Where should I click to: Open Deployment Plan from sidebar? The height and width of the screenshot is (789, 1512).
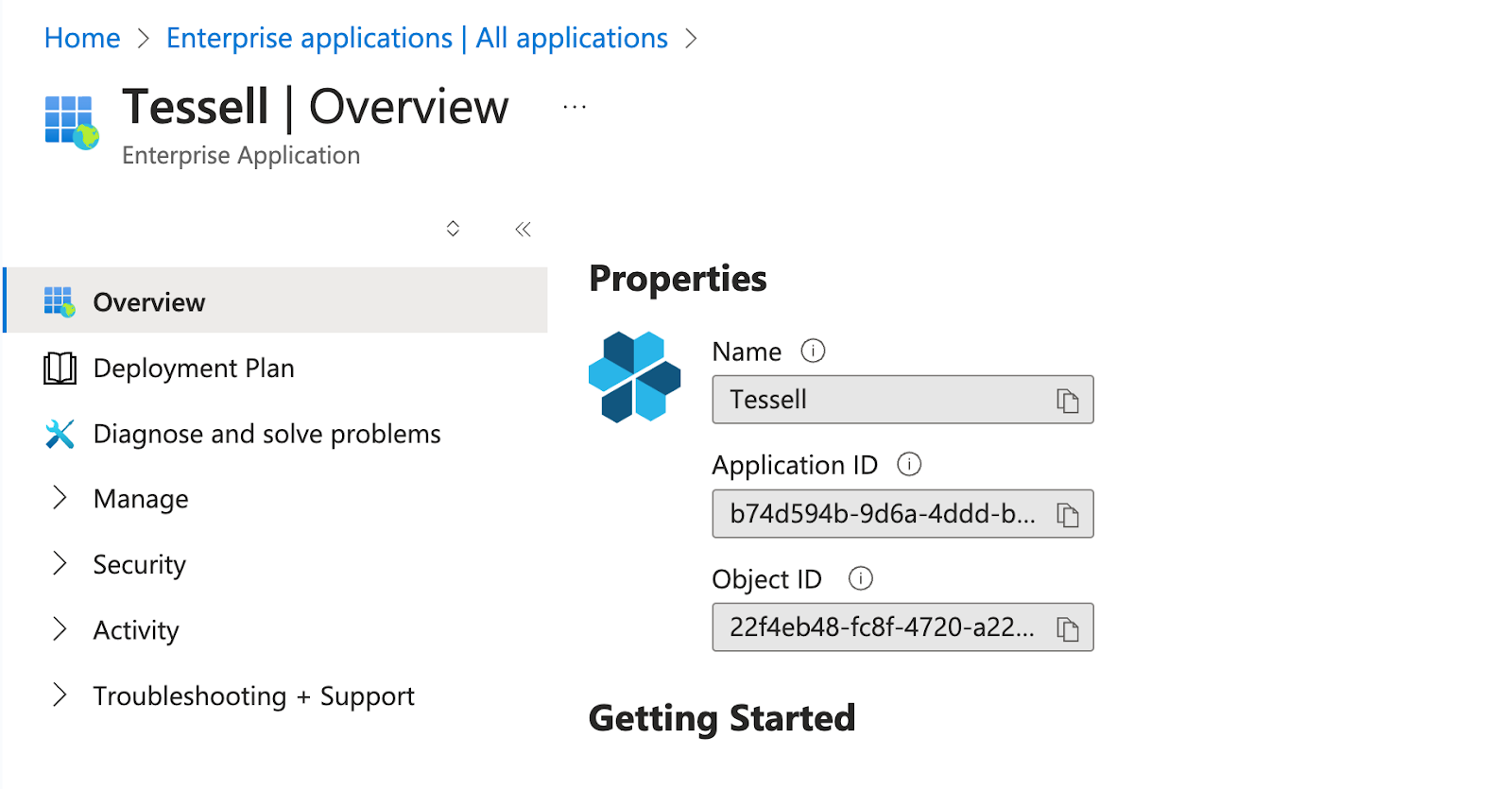point(193,369)
